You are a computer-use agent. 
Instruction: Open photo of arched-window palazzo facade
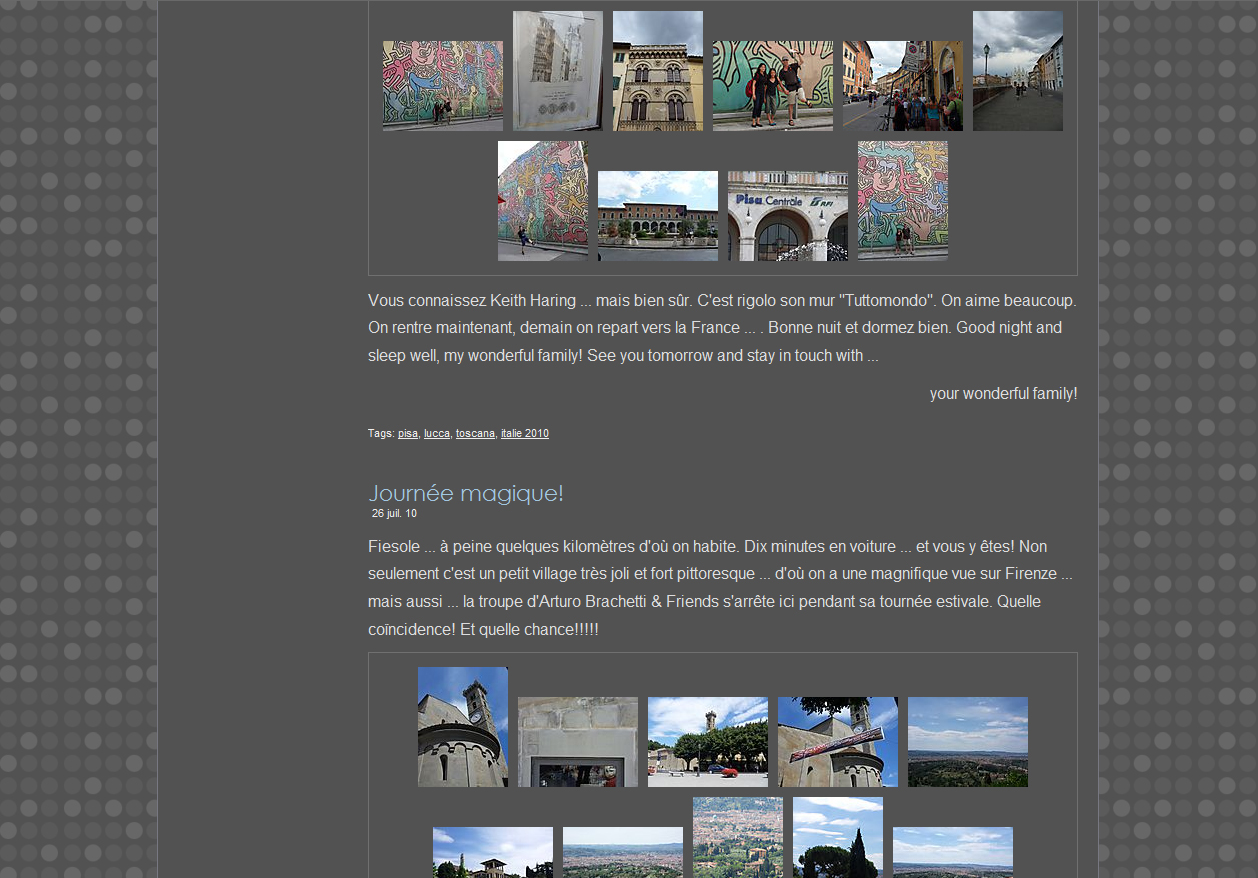click(657, 71)
